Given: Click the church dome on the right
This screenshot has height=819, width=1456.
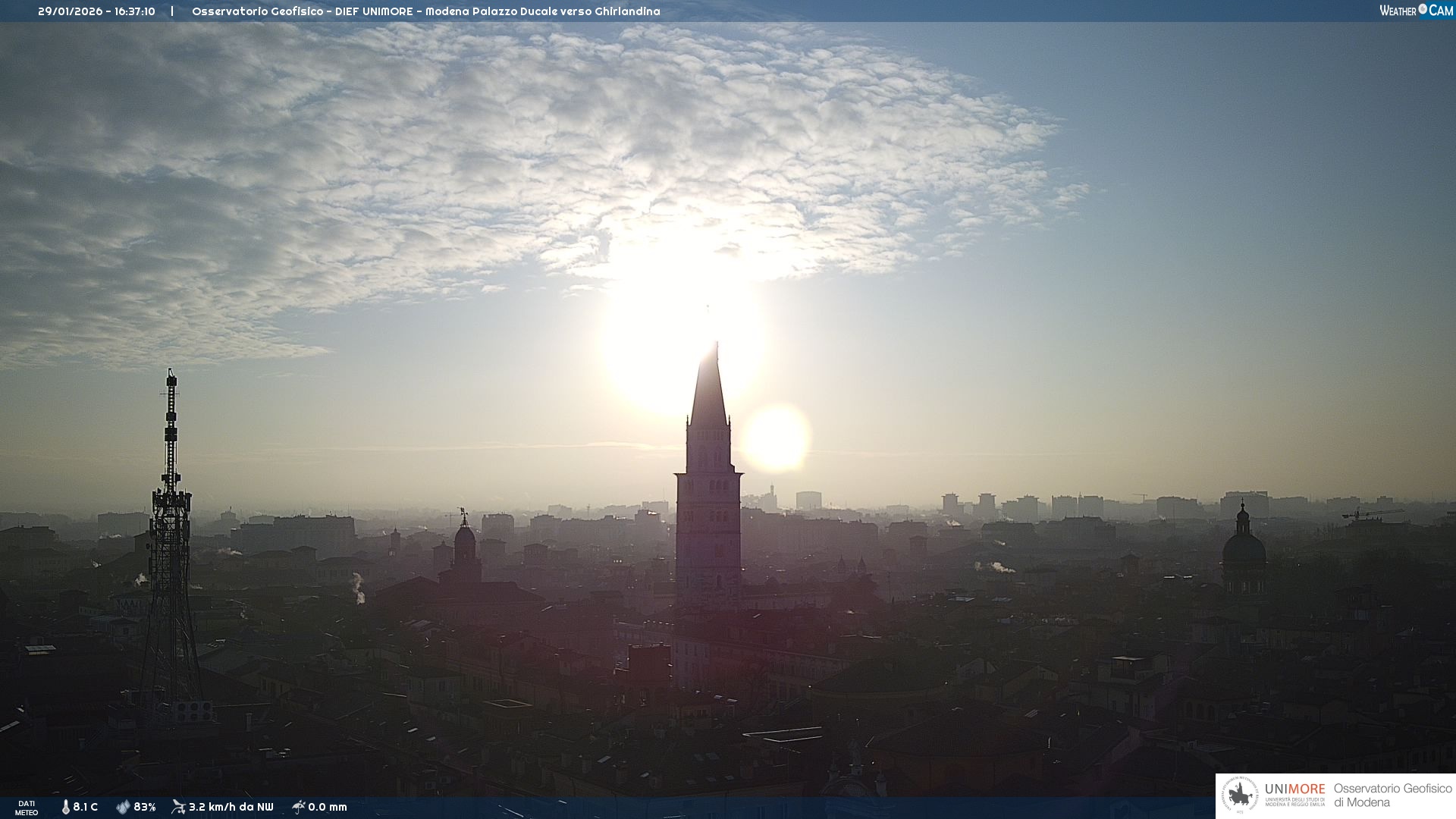Looking at the screenshot, I should [1244, 548].
